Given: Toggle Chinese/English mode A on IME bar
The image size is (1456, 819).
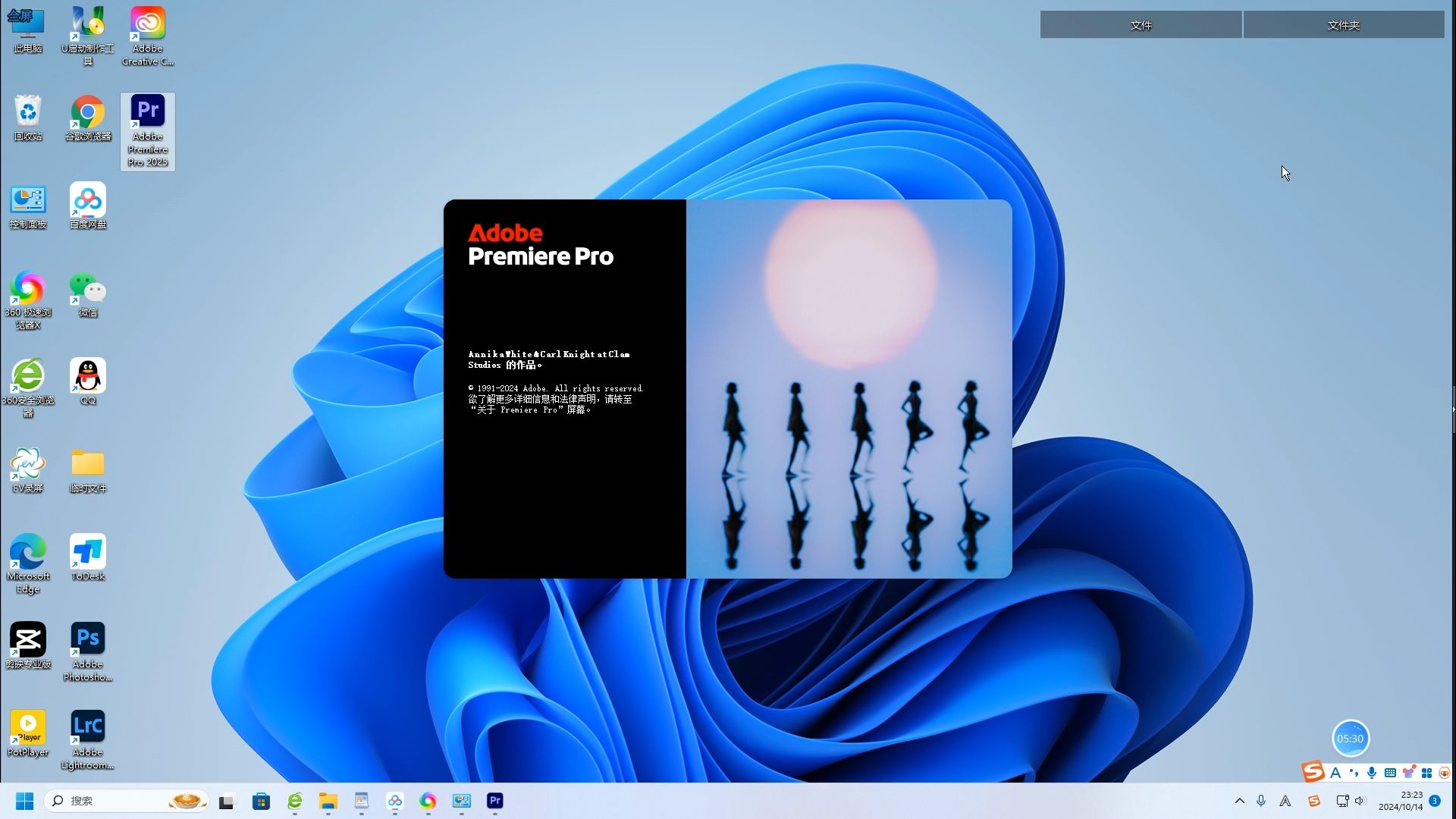Looking at the screenshot, I should tap(1335, 773).
